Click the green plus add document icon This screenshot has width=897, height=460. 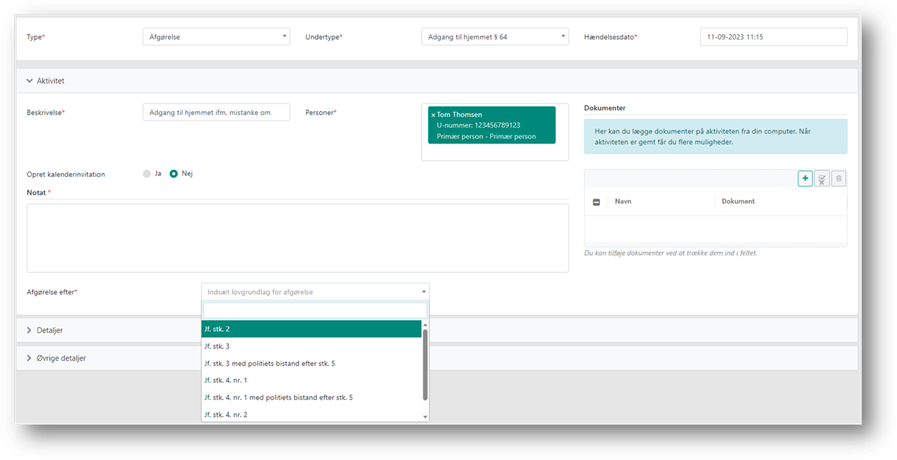[x=805, y=178]
